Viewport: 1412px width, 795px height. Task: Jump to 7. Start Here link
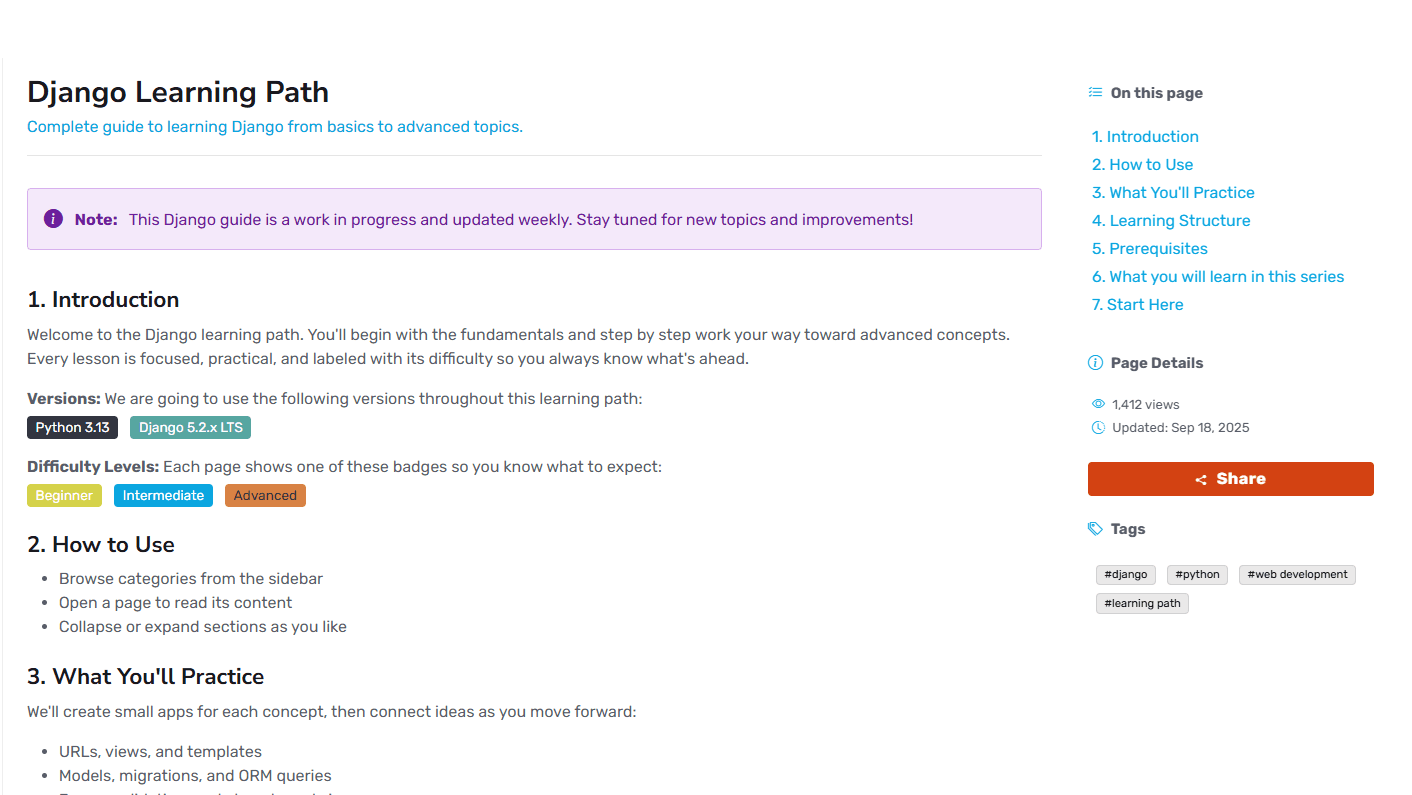pyautogui.click(x=1138, y=304)
